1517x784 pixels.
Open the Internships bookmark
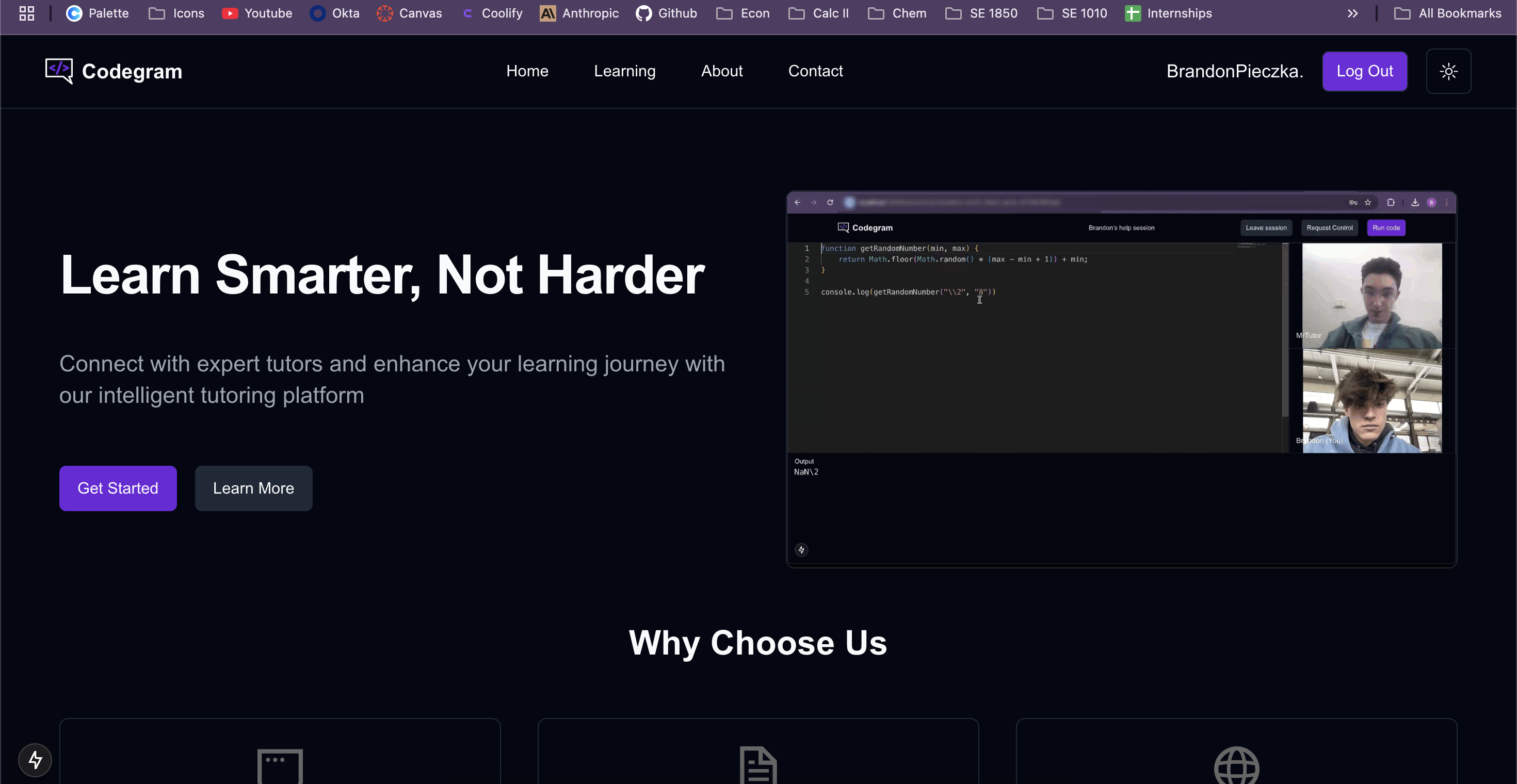coord(1168,13)
